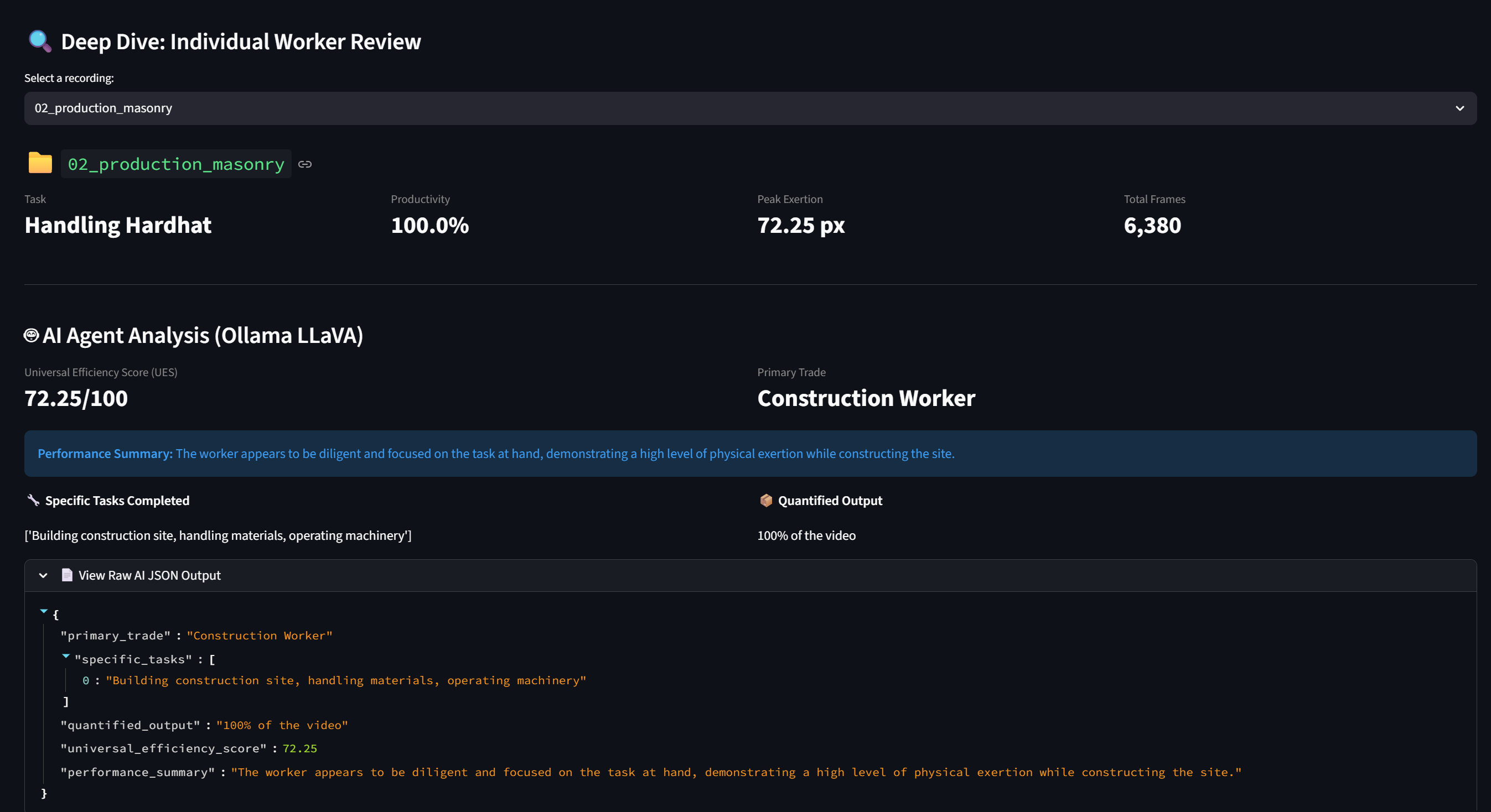Image resolution: width=1491 pixels, height=812 pixels.
Task: Click the document icon in the JSON expander header
Action: click(x=67, y=575)
